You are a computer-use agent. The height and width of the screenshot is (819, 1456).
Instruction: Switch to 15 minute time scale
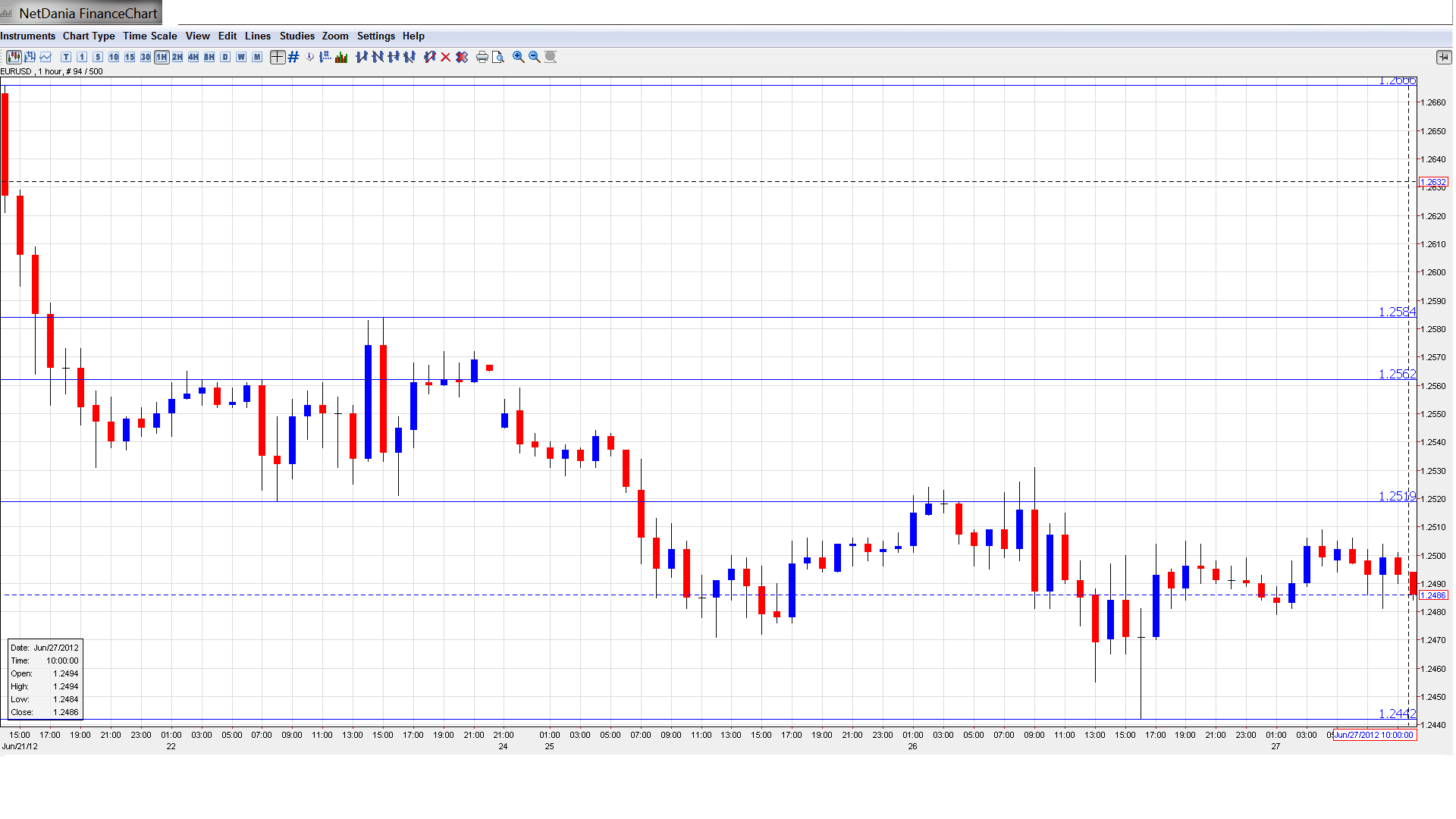click(x=130, y=57)
